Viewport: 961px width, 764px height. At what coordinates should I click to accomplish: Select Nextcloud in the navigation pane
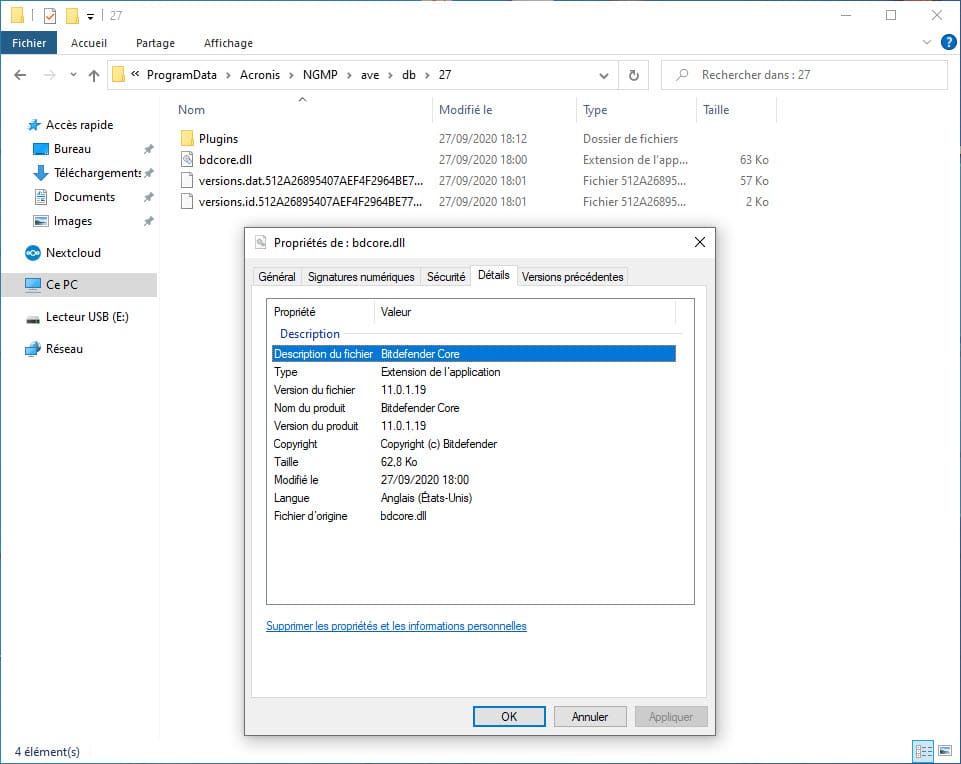point(73,253)
